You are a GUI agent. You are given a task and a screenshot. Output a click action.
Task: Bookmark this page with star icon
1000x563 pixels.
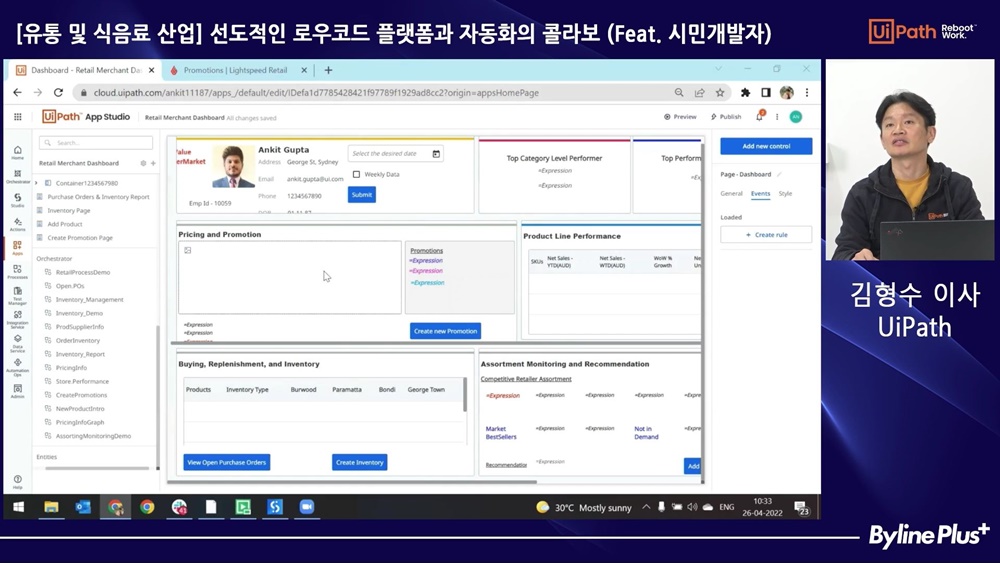720,92
